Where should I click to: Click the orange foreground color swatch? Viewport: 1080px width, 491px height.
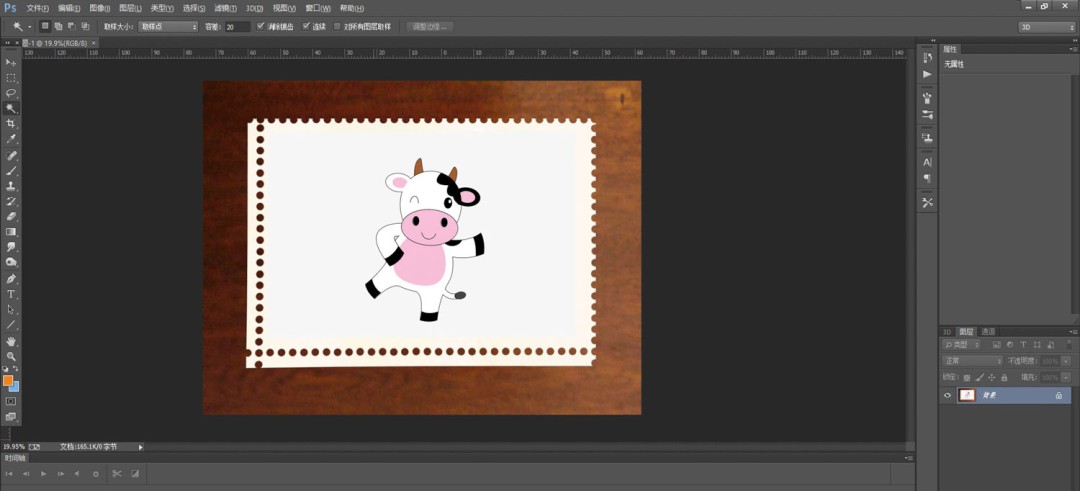8,379
